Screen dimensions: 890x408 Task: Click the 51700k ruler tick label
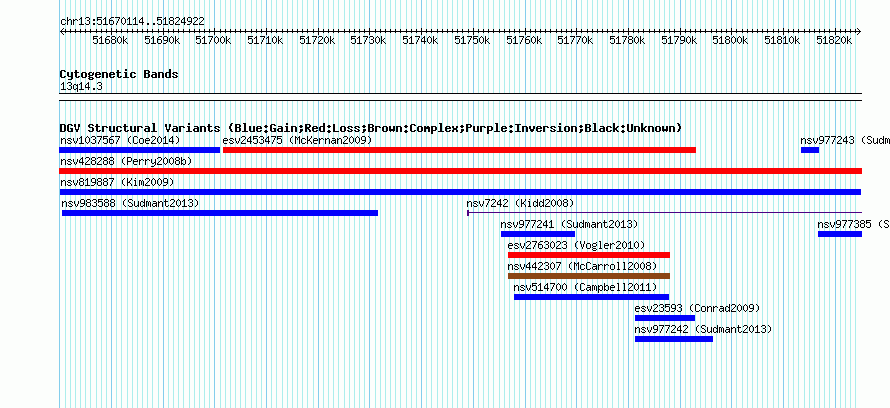click(x=213, y=40)
